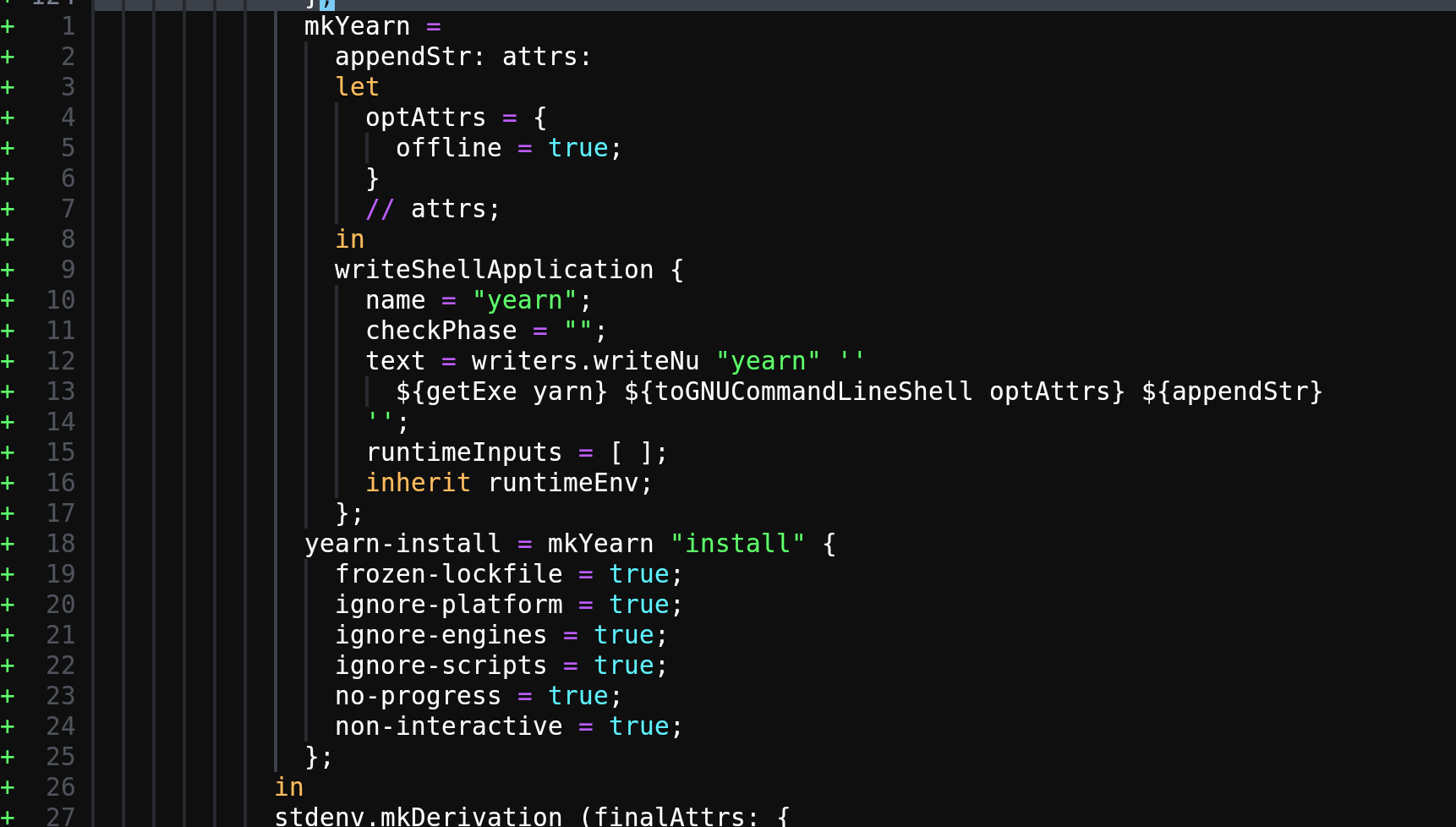
Task: Click the added-line plus sign beside line 1
Action: coord(8,27)
